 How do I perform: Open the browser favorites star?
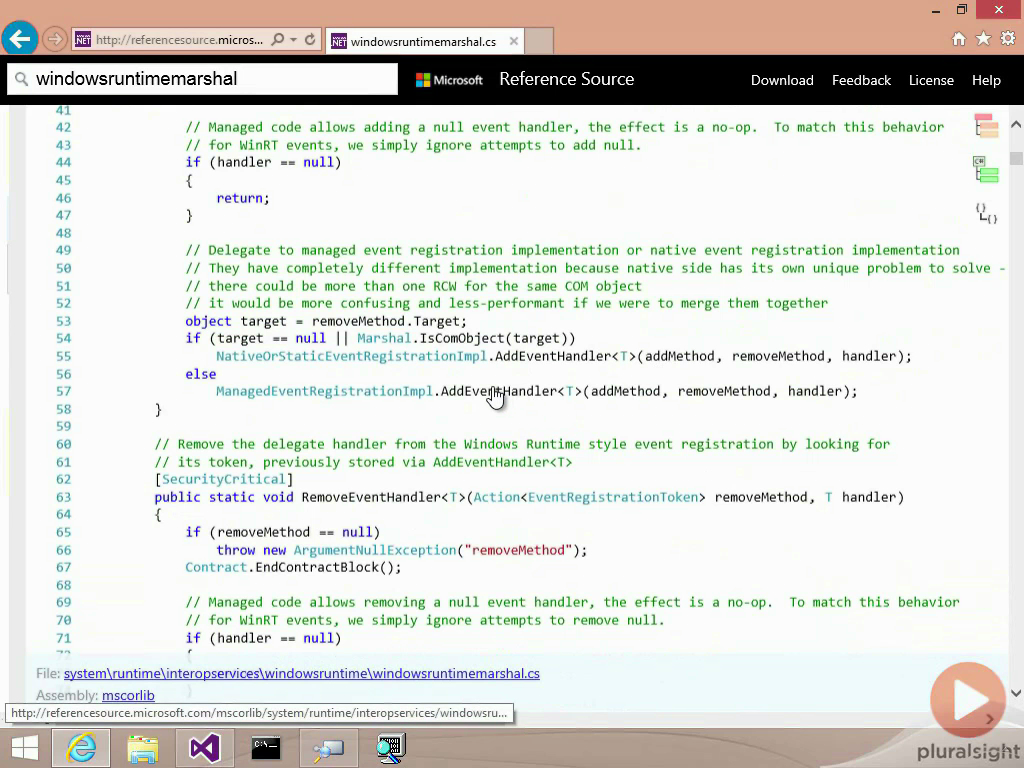click(x=983, y=39)
